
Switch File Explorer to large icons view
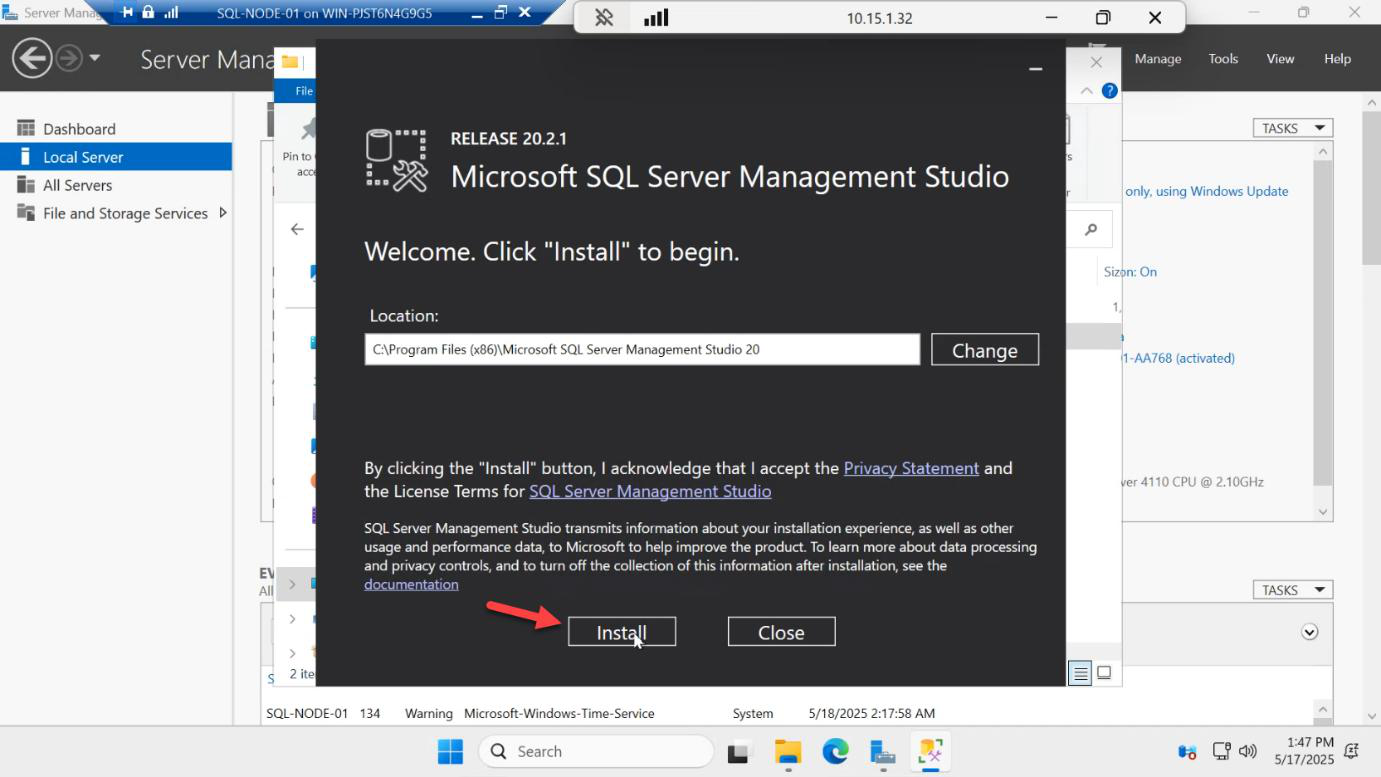[x=1104, y=673]
